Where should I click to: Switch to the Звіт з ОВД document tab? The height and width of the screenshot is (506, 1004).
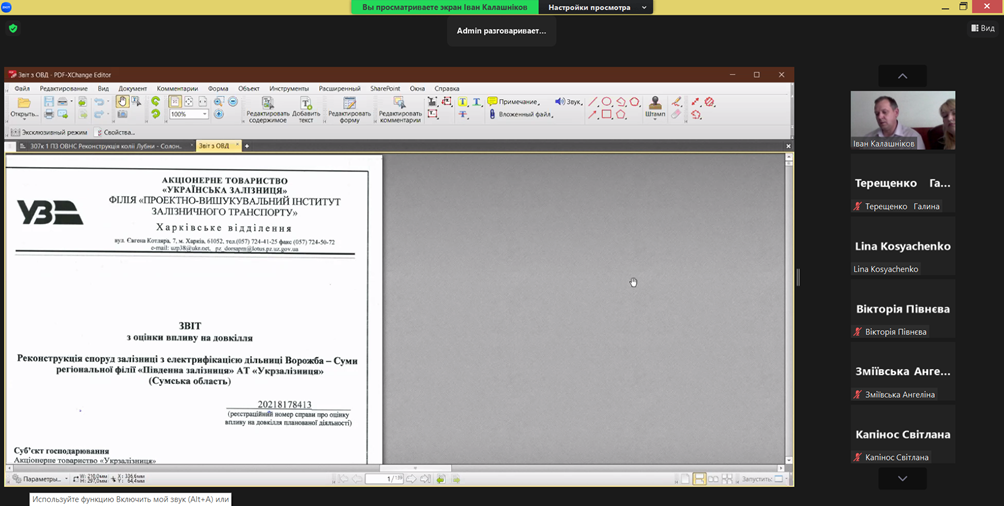click(218, 146)
